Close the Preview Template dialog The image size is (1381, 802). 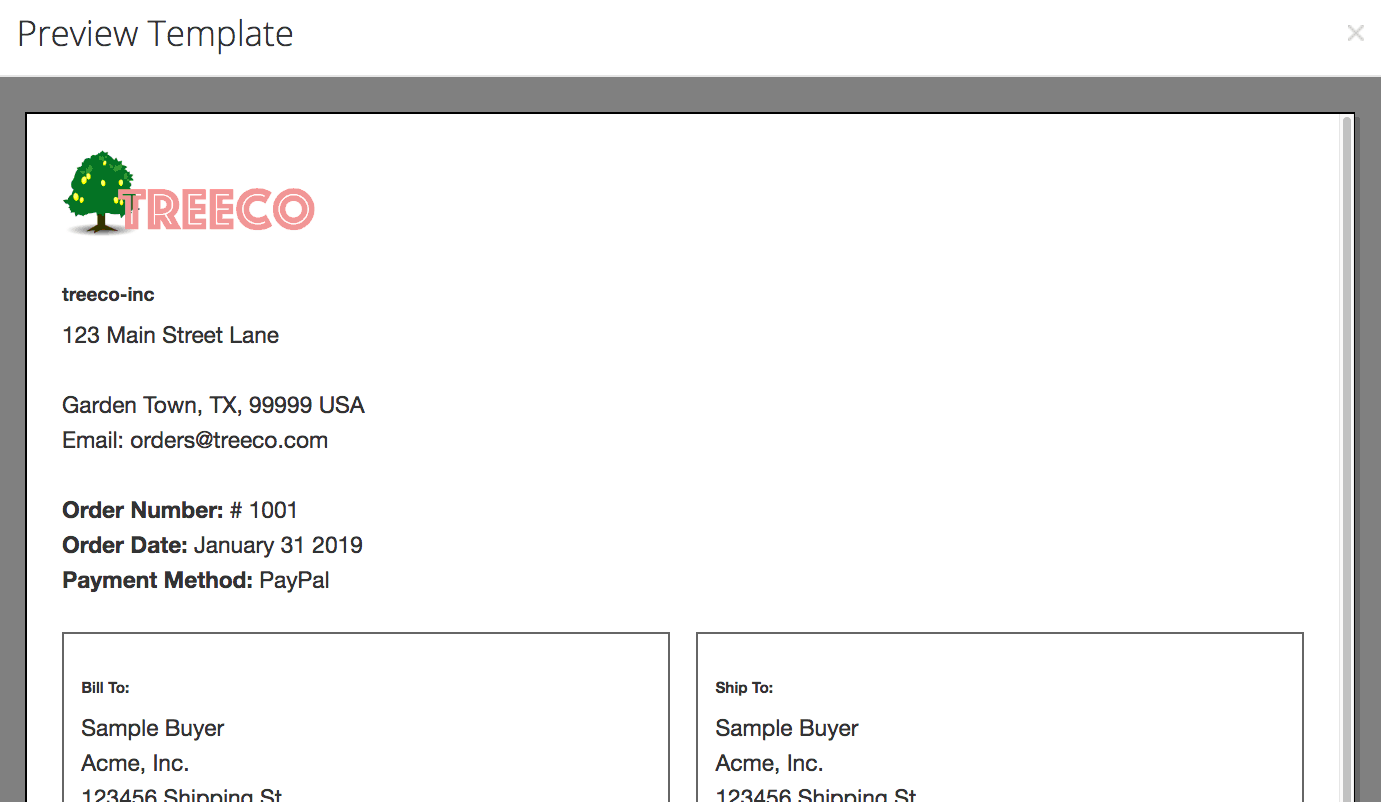(1355, 34)
